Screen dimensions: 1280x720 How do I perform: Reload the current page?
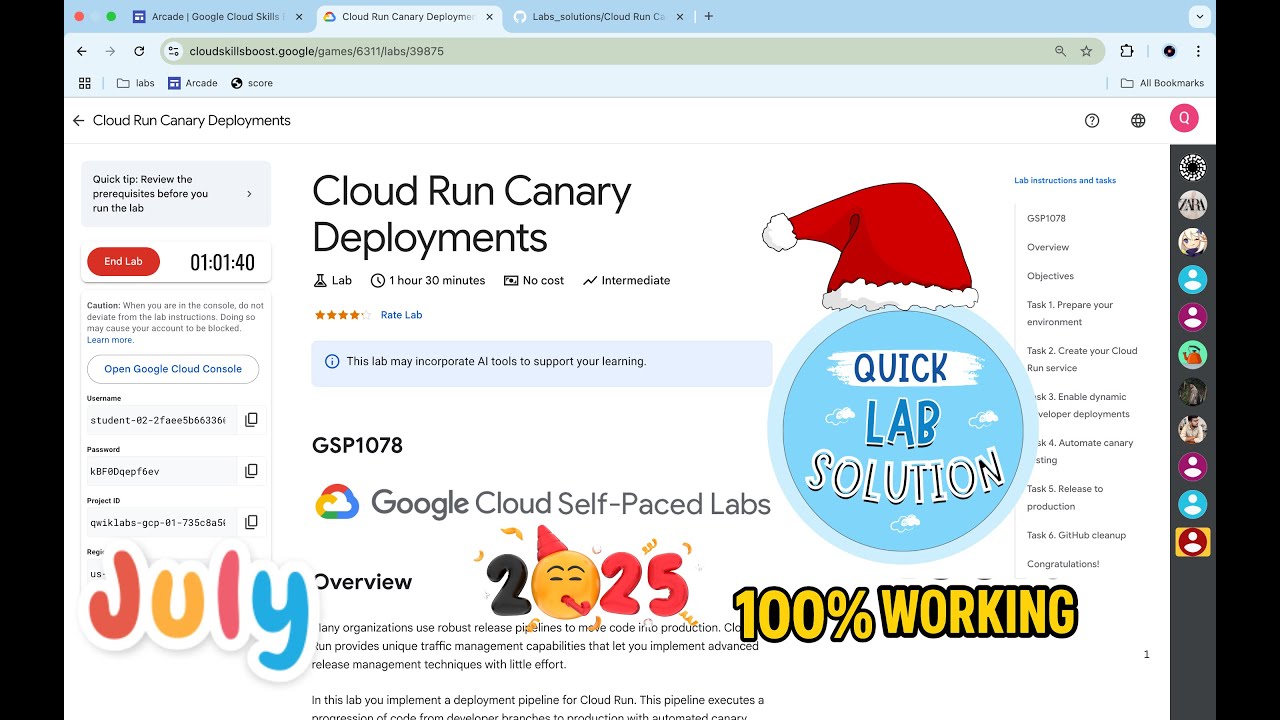[139, 51]
